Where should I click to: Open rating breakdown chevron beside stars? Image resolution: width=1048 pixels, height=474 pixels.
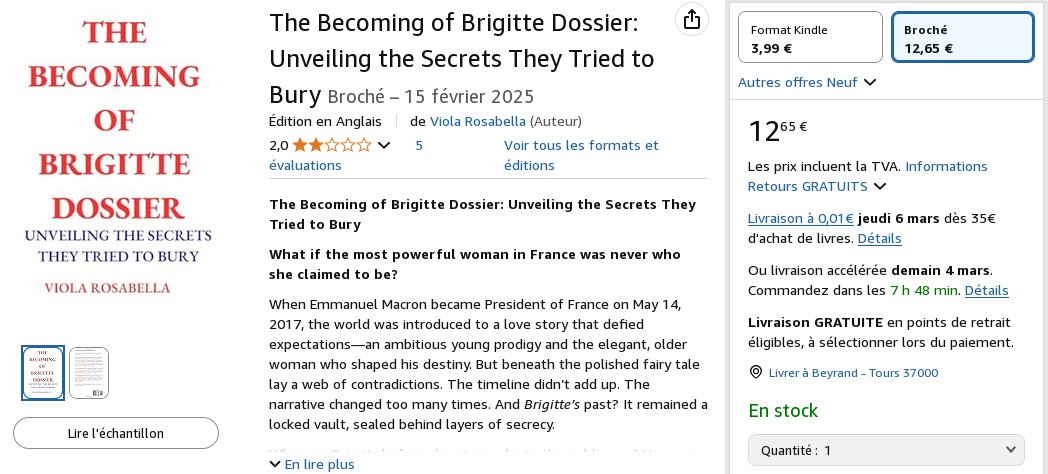click(x=384, y=145)
